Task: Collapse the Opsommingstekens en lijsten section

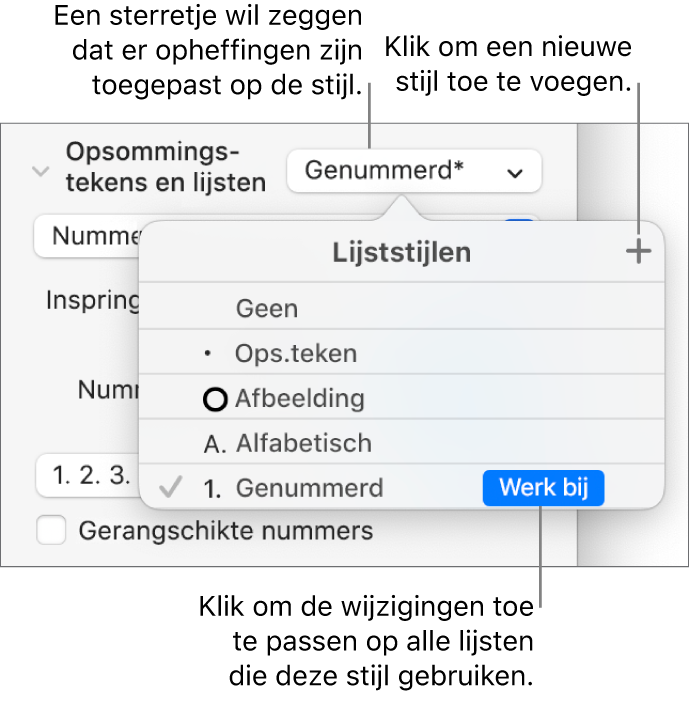Action: point(40,170)
